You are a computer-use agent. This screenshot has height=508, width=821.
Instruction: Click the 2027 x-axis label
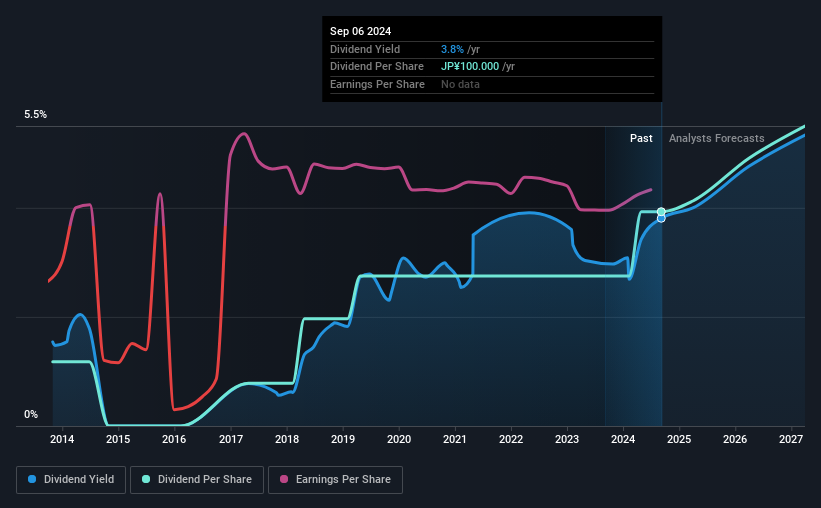point(791,439)
